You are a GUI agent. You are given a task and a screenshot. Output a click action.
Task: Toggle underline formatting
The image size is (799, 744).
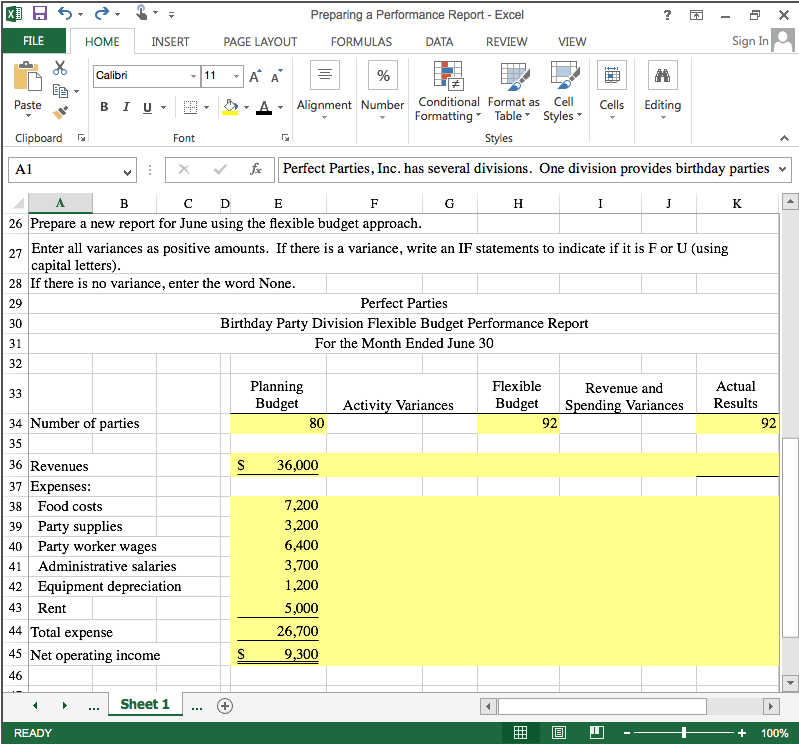click(x=147, y=107)
